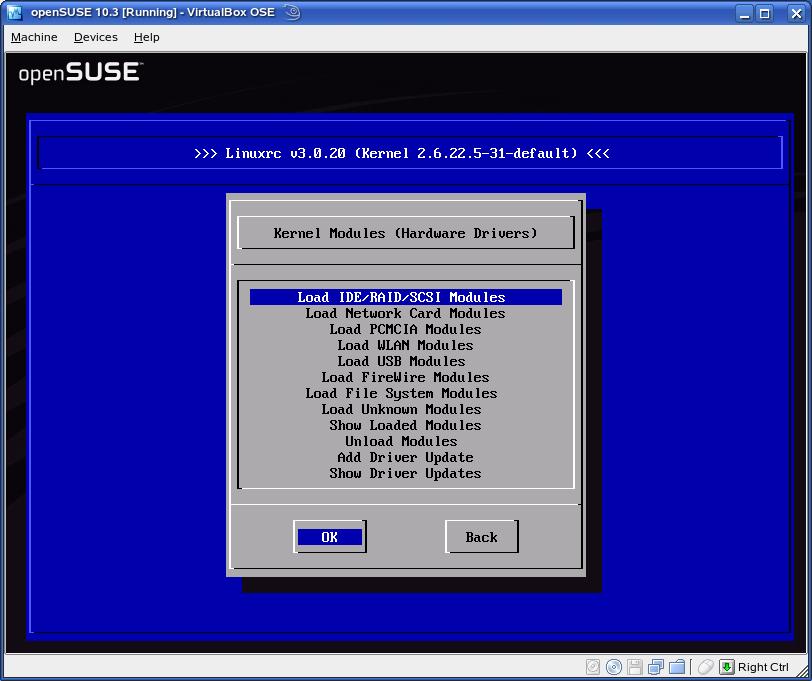Select Show Loaded Modules entry
Image resolution: width=812 pixels, height=681 pixels.
405,426
